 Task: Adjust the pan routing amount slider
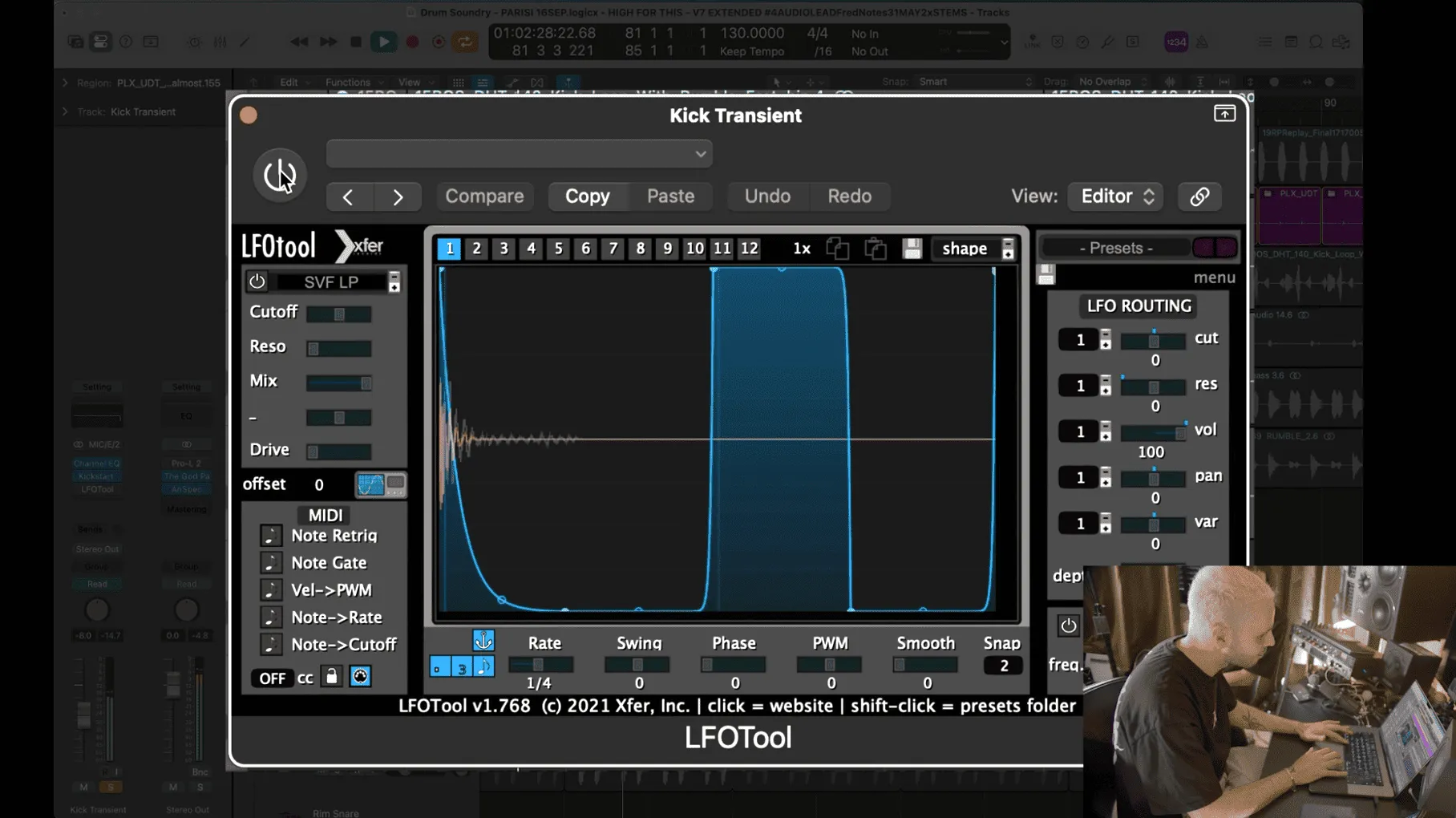[x=1153, y=479]
